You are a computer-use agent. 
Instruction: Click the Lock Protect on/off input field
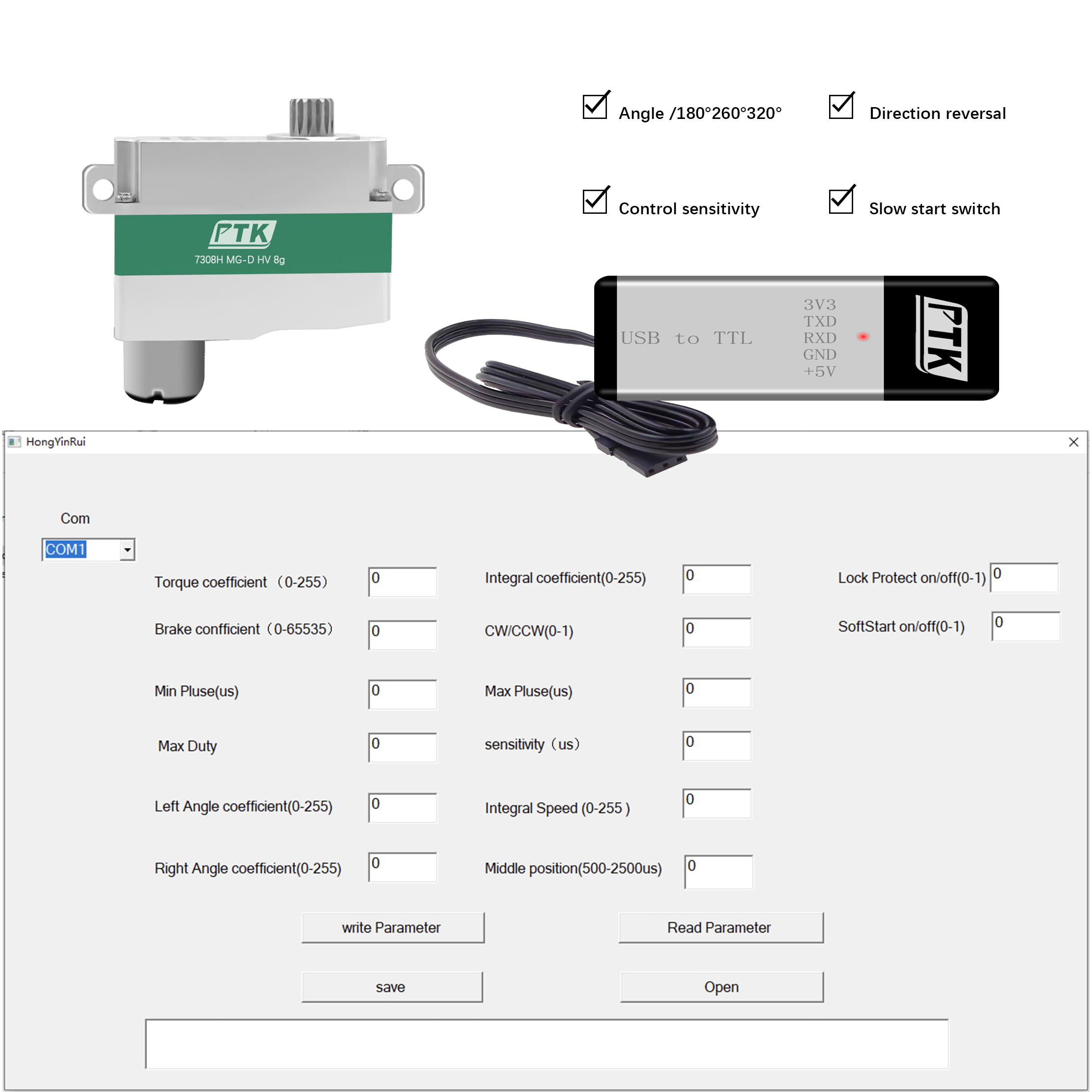tap(1024, 577)
